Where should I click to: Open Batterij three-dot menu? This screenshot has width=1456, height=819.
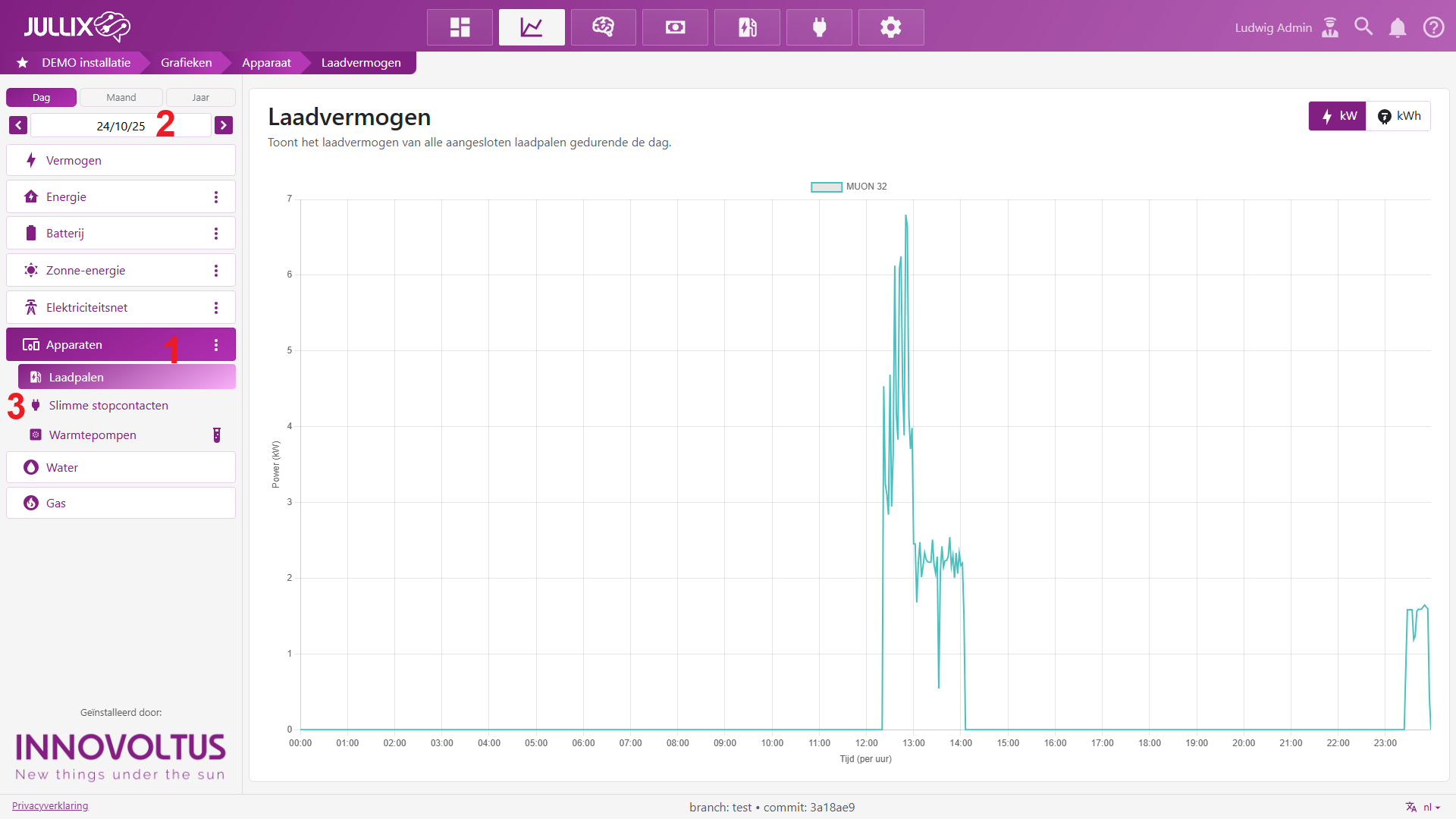tap(216, 234)
